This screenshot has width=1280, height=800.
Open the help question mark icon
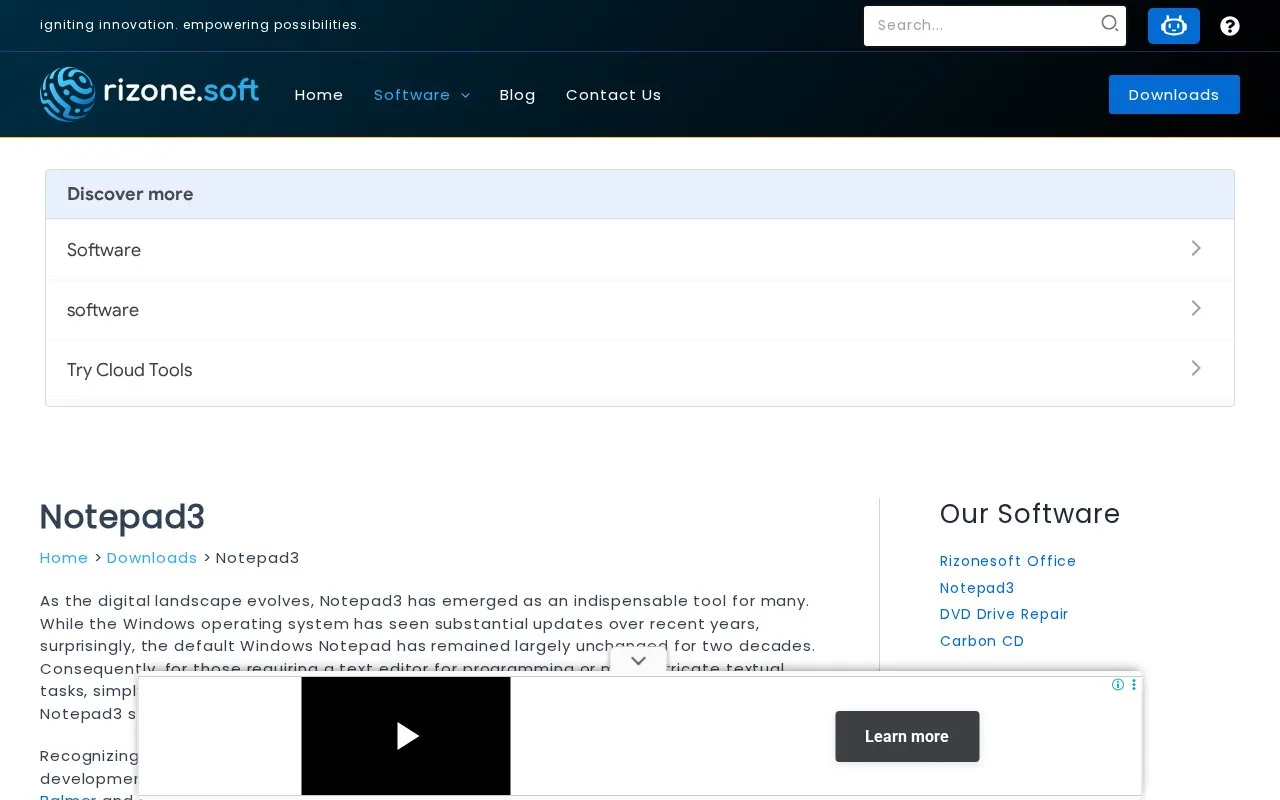1230,26
